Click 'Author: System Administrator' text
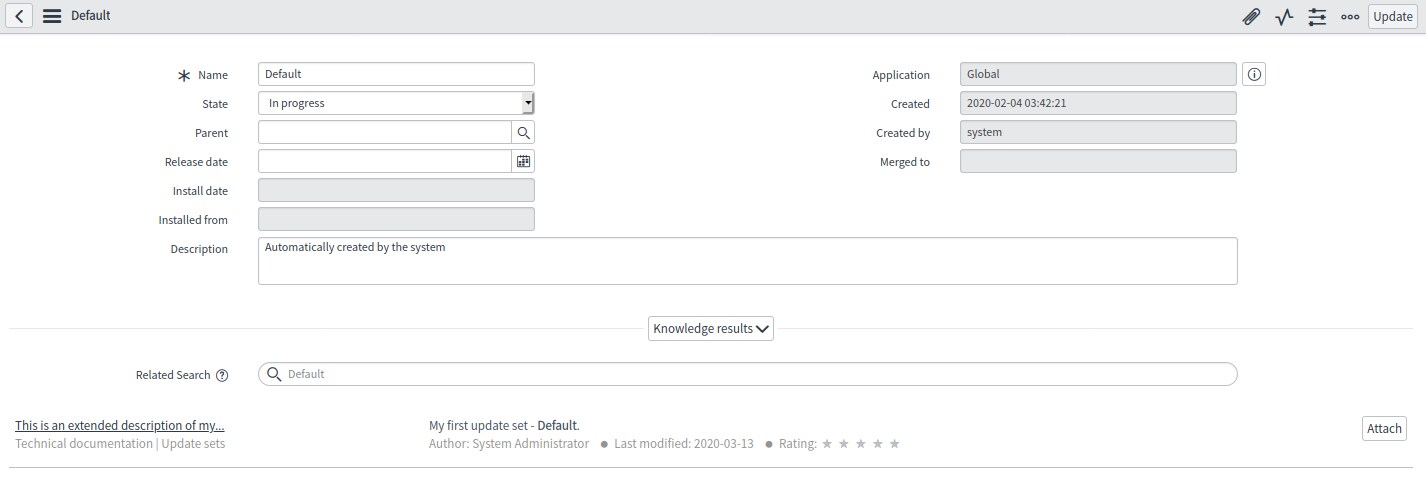 tap(509, 444)
